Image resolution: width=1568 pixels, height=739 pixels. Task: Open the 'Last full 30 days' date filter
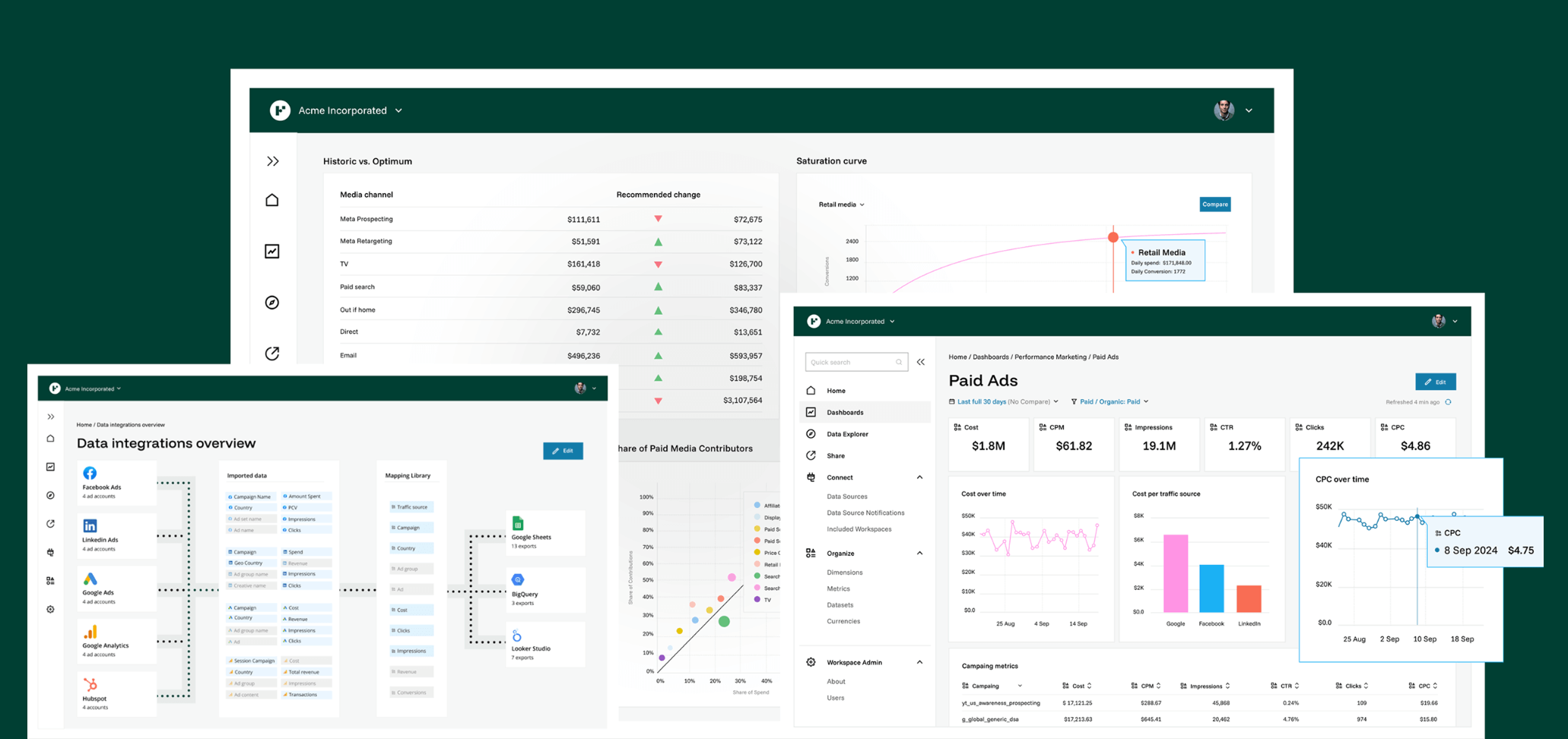(x=1003, y=401)
